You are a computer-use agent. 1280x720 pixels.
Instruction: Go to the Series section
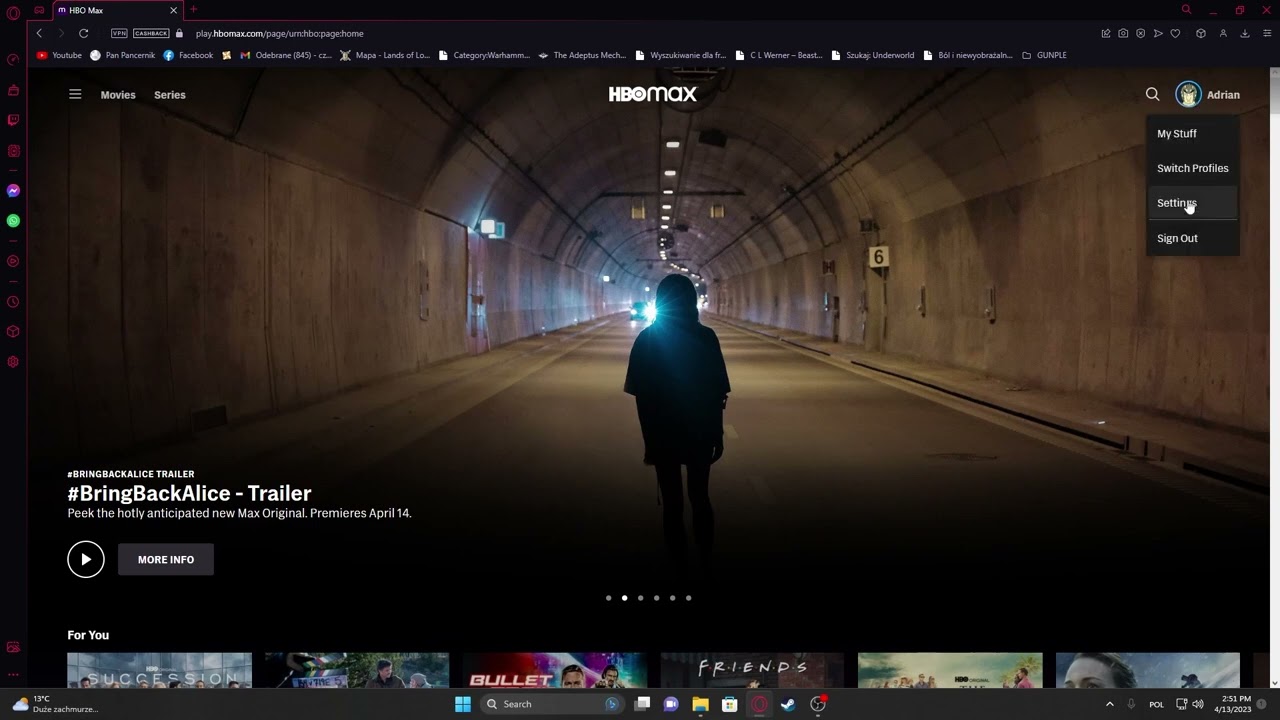pyautogui.click(x=170, y=95)
